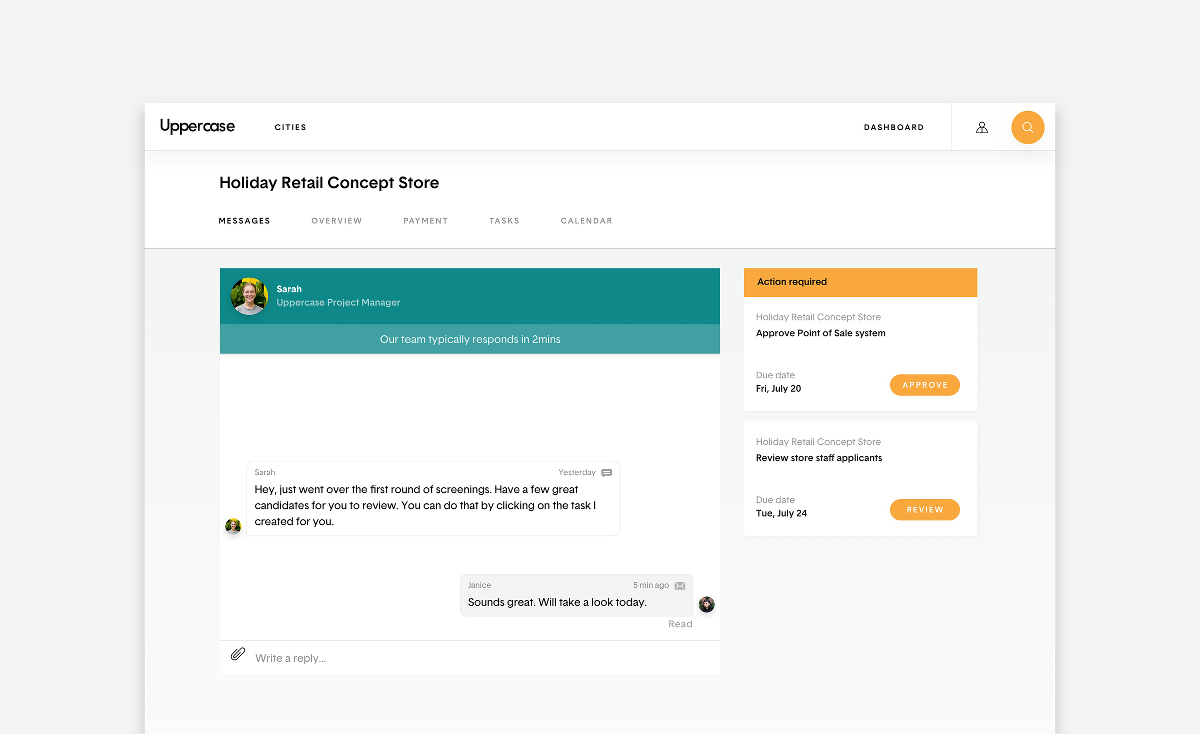
Task: Click Sarah's large profile photo in header
Action: click(249, 296)
